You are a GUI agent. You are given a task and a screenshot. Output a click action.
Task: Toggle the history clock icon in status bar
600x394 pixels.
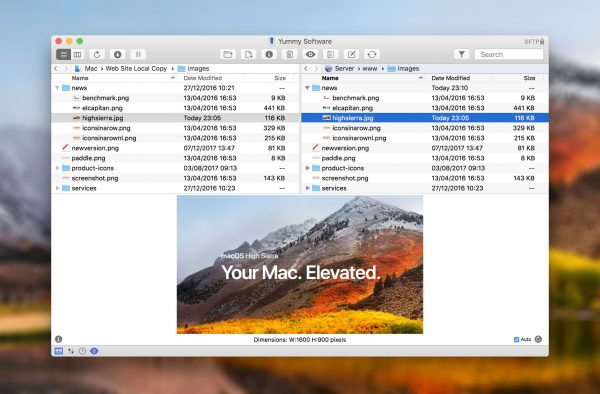(82, 351)
